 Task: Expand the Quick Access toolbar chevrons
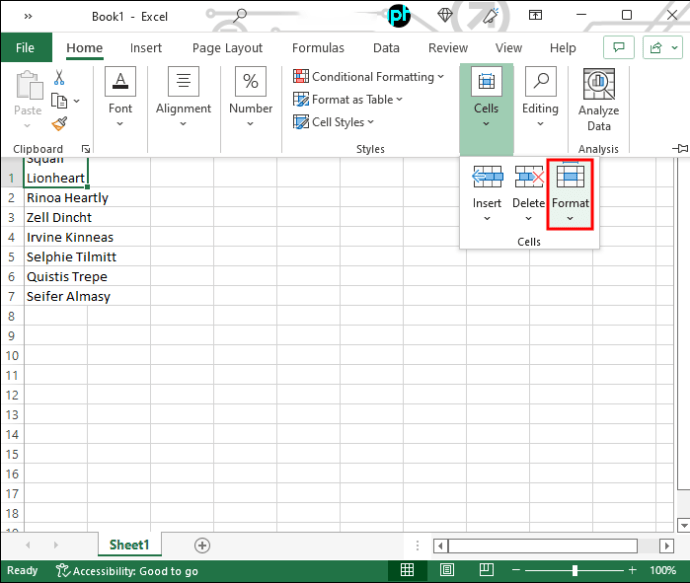[28, 16]
